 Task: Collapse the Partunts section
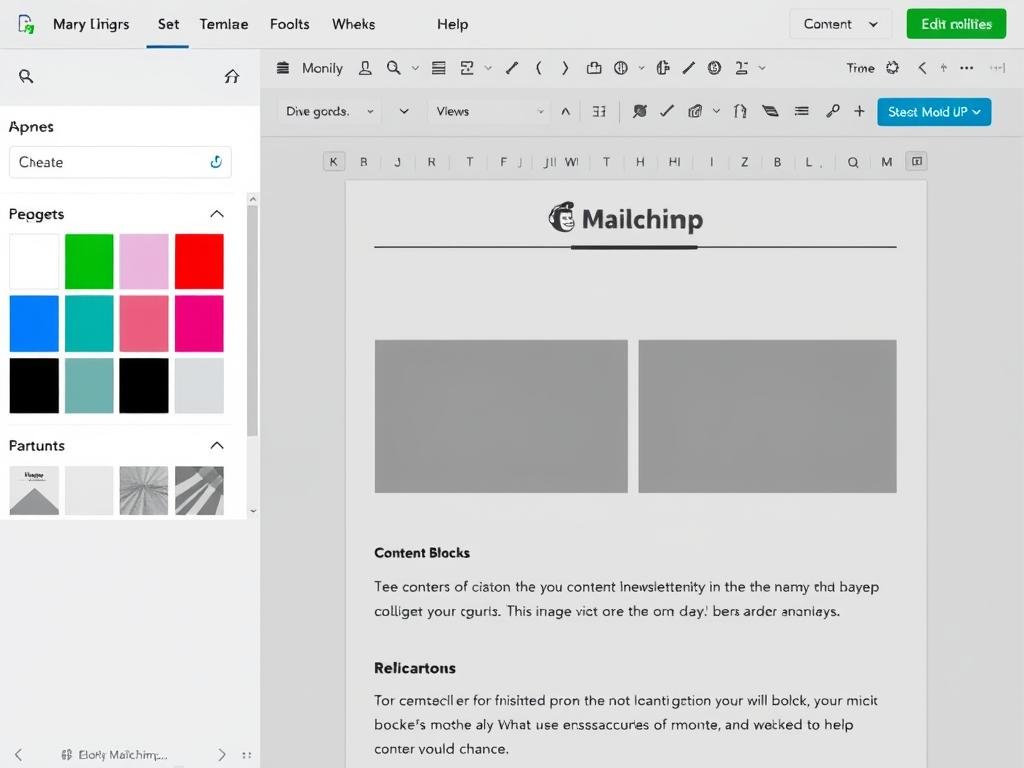point(218,445)
